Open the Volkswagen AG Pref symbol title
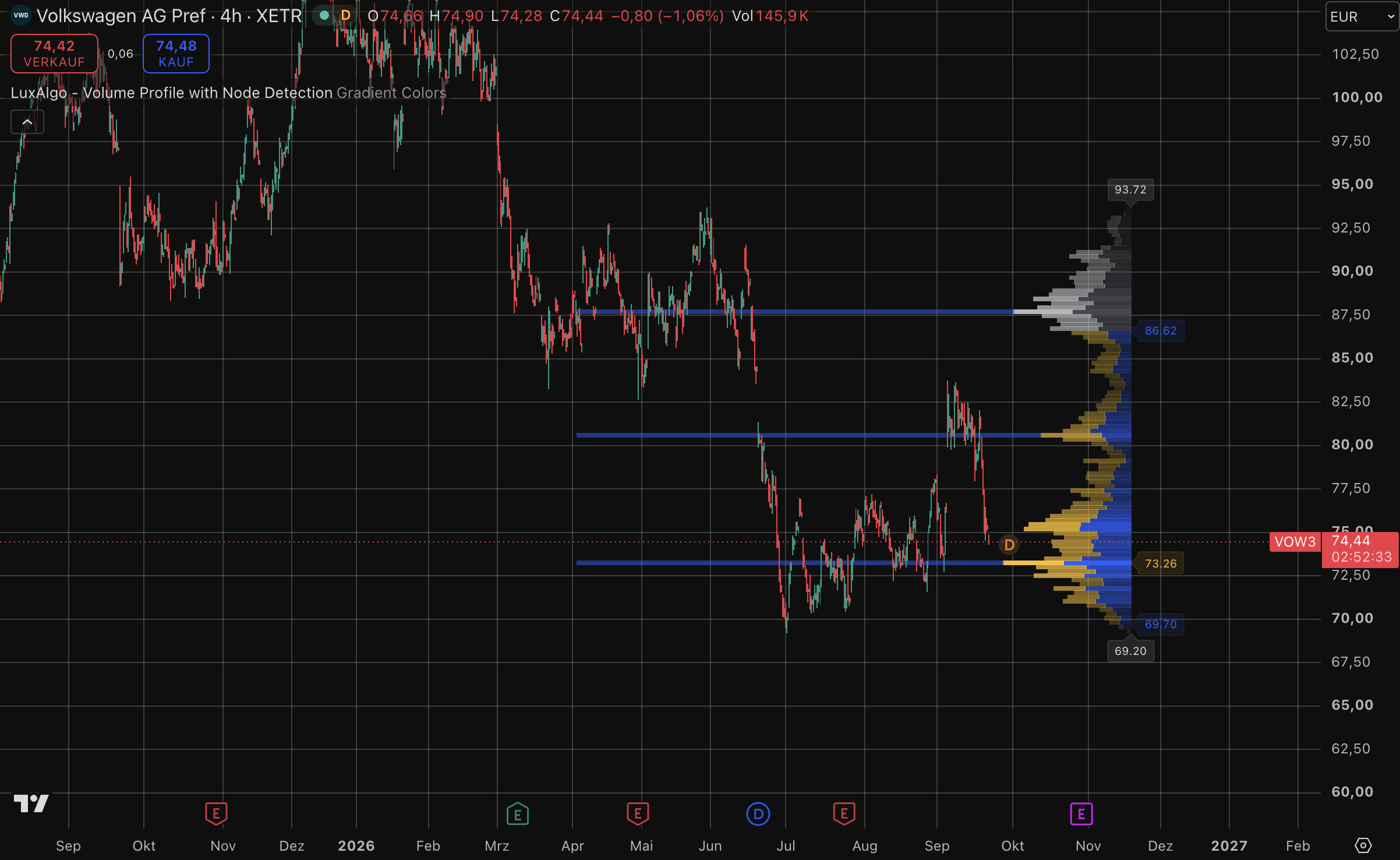The image size is (1400, 860). point(169,16)
